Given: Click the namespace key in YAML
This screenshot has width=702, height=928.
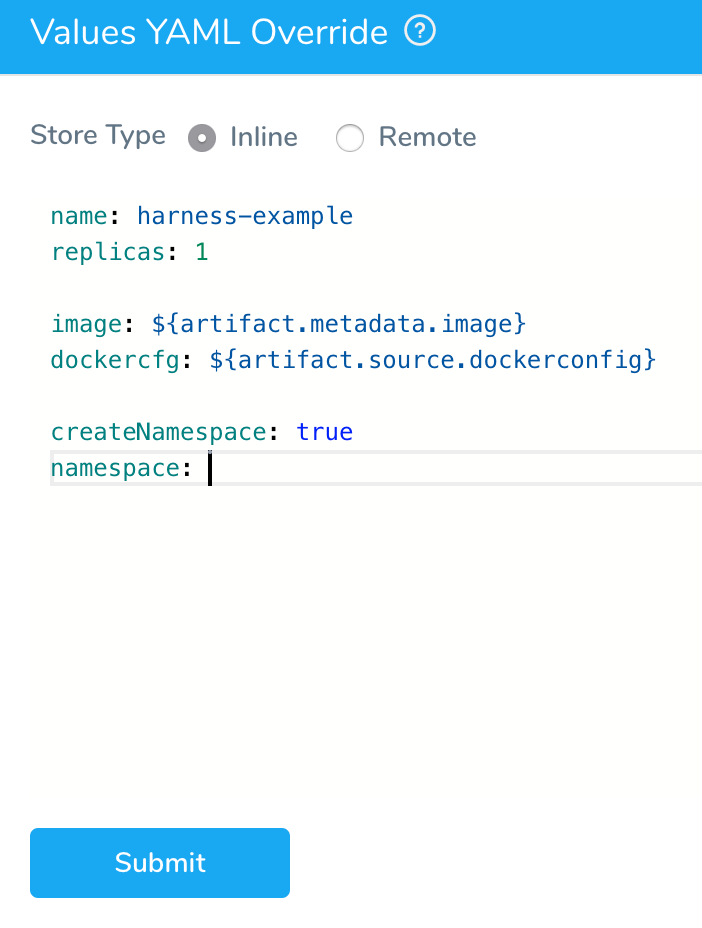Looking at the screenshot, I should coord(115,469).
